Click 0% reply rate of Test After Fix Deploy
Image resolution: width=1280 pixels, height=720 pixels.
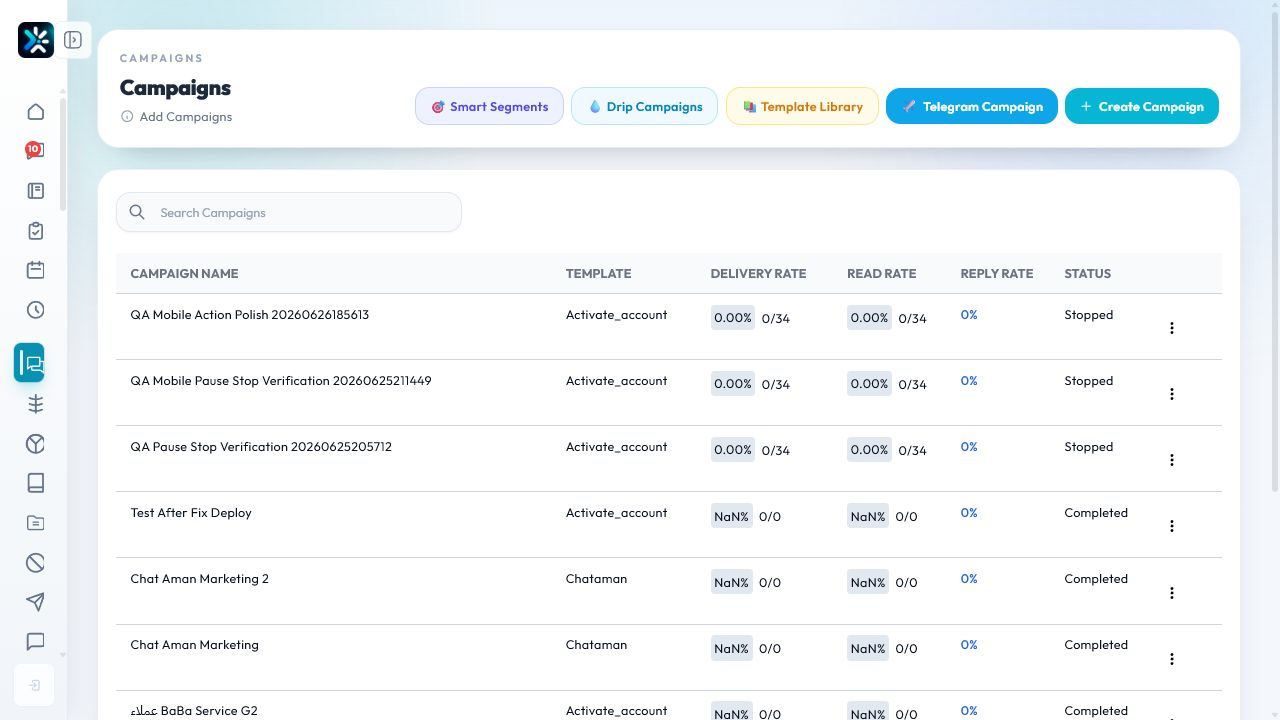point(969,513)
